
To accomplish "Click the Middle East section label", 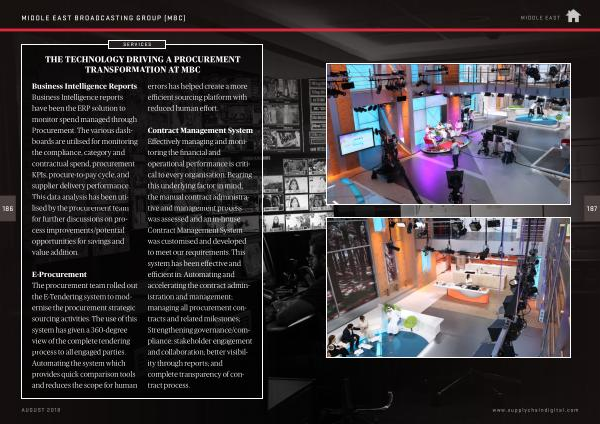I will [x=540, y=16].
